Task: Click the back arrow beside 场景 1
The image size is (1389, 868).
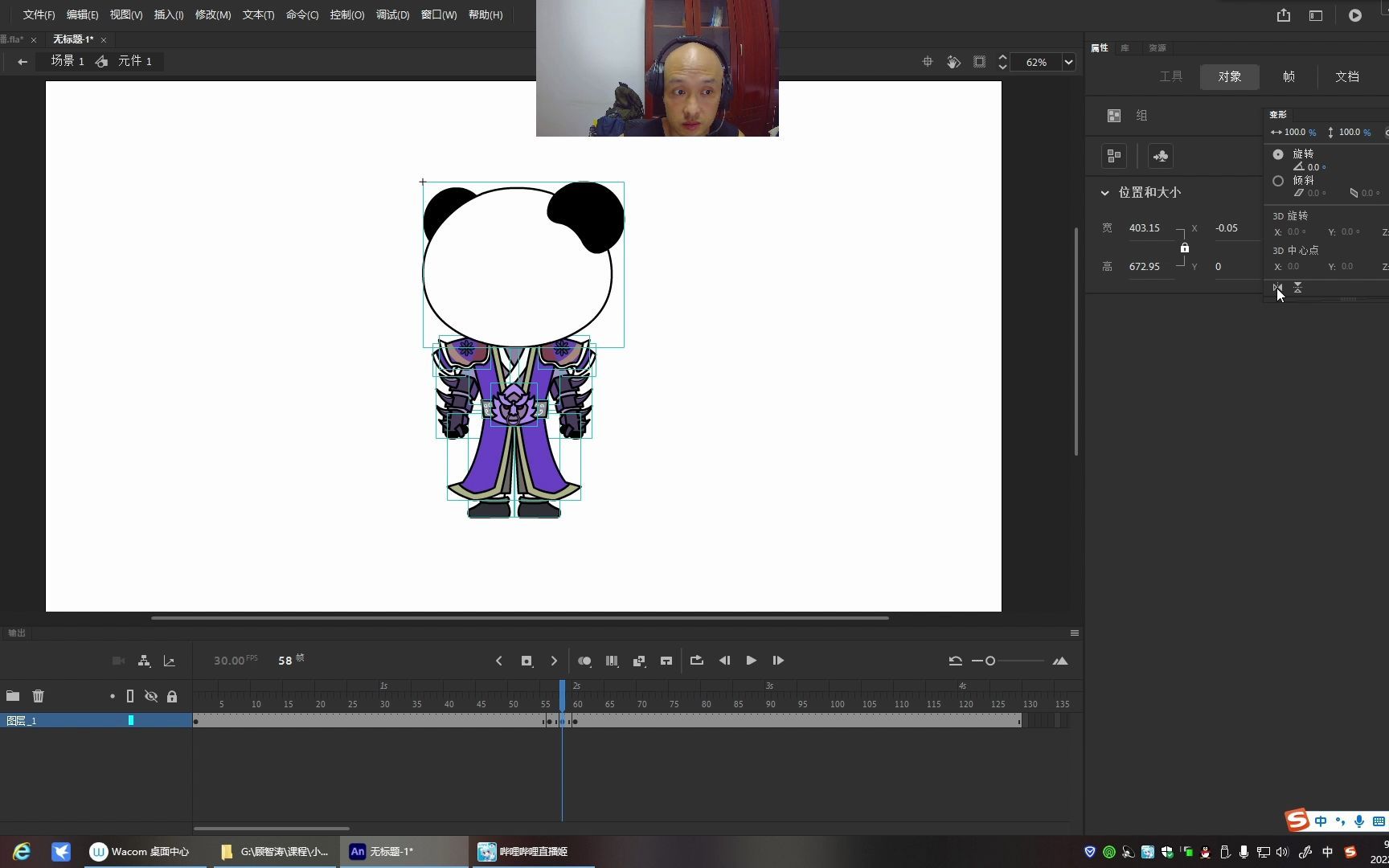Action: pos(23,62)
